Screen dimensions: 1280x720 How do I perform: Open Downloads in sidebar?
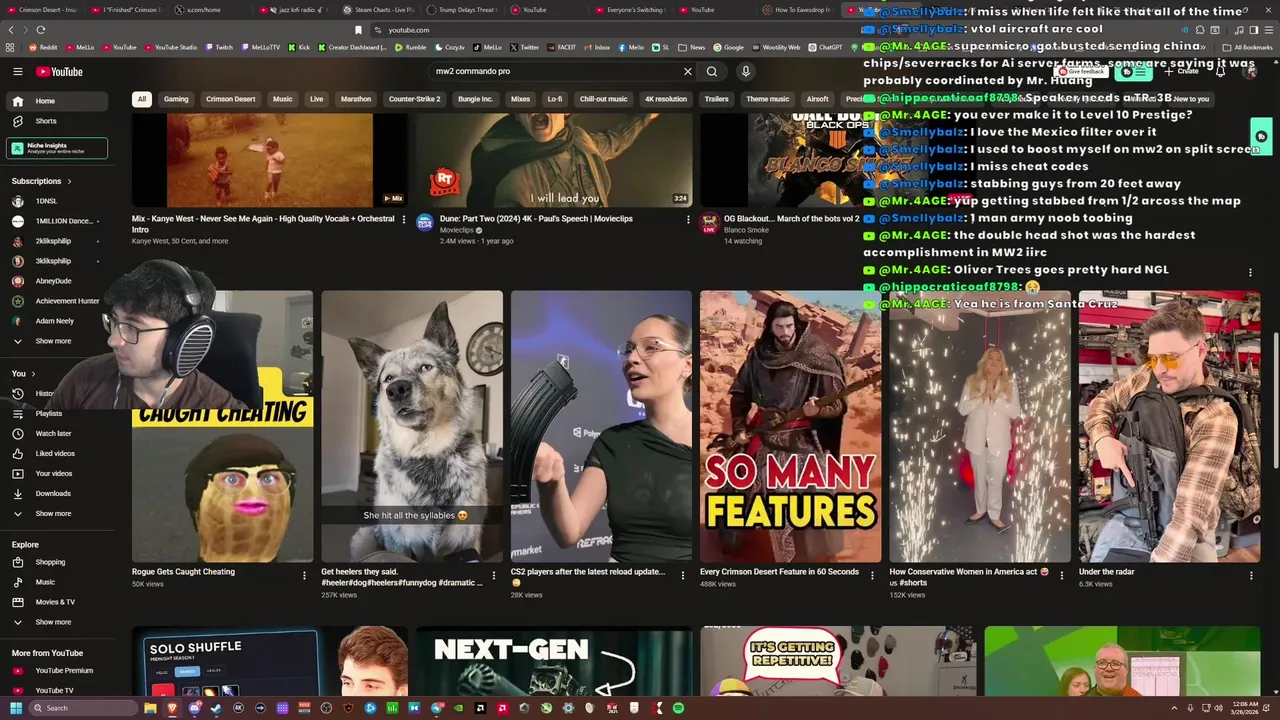pos(56,493)
